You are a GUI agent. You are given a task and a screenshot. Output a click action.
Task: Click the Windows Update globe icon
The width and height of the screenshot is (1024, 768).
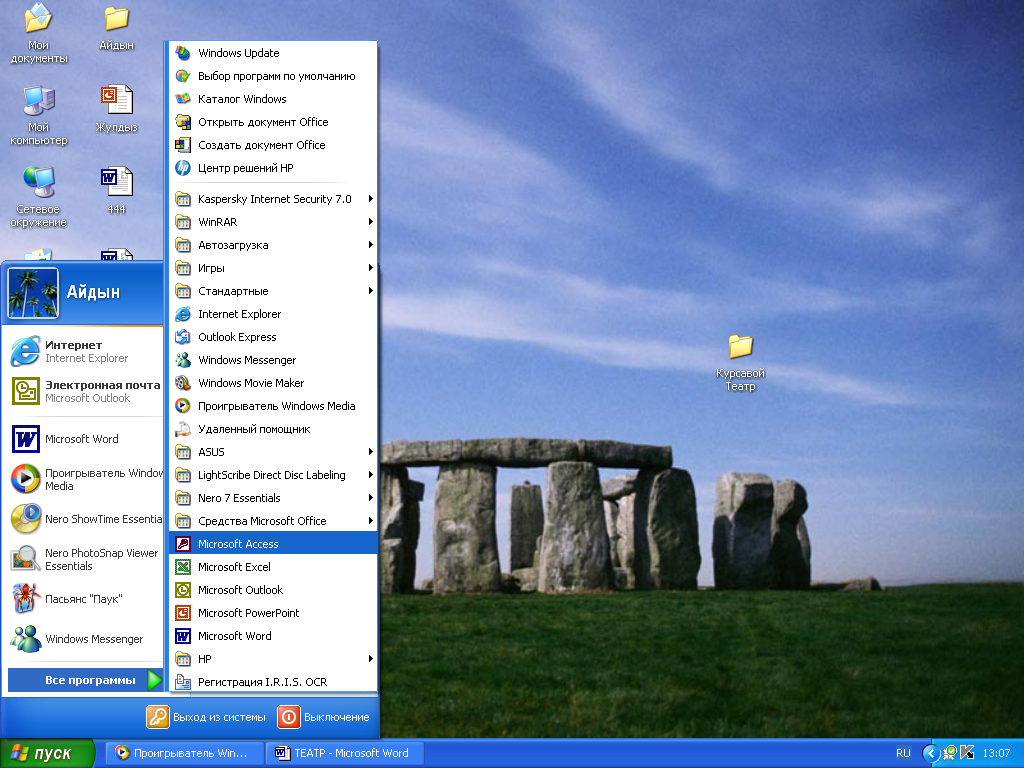(183, 53)
